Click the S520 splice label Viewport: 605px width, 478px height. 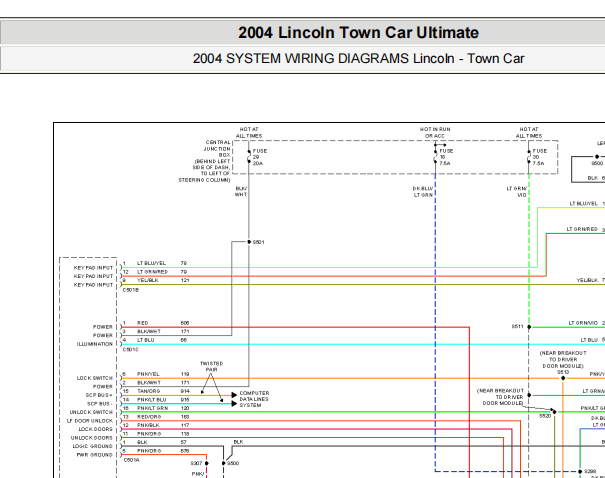tap(545, 416)
